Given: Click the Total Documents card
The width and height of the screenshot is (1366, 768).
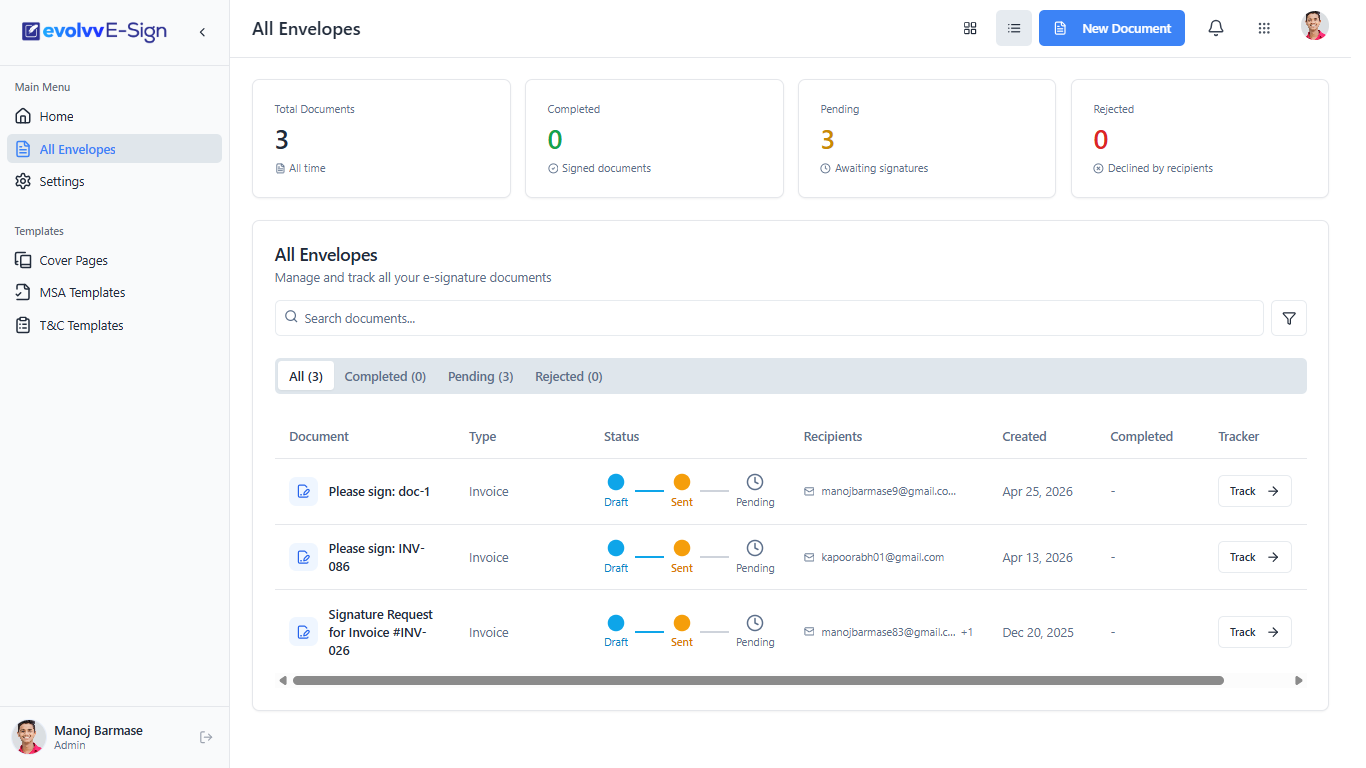Looking at the screenshot, I should point(381,139).
